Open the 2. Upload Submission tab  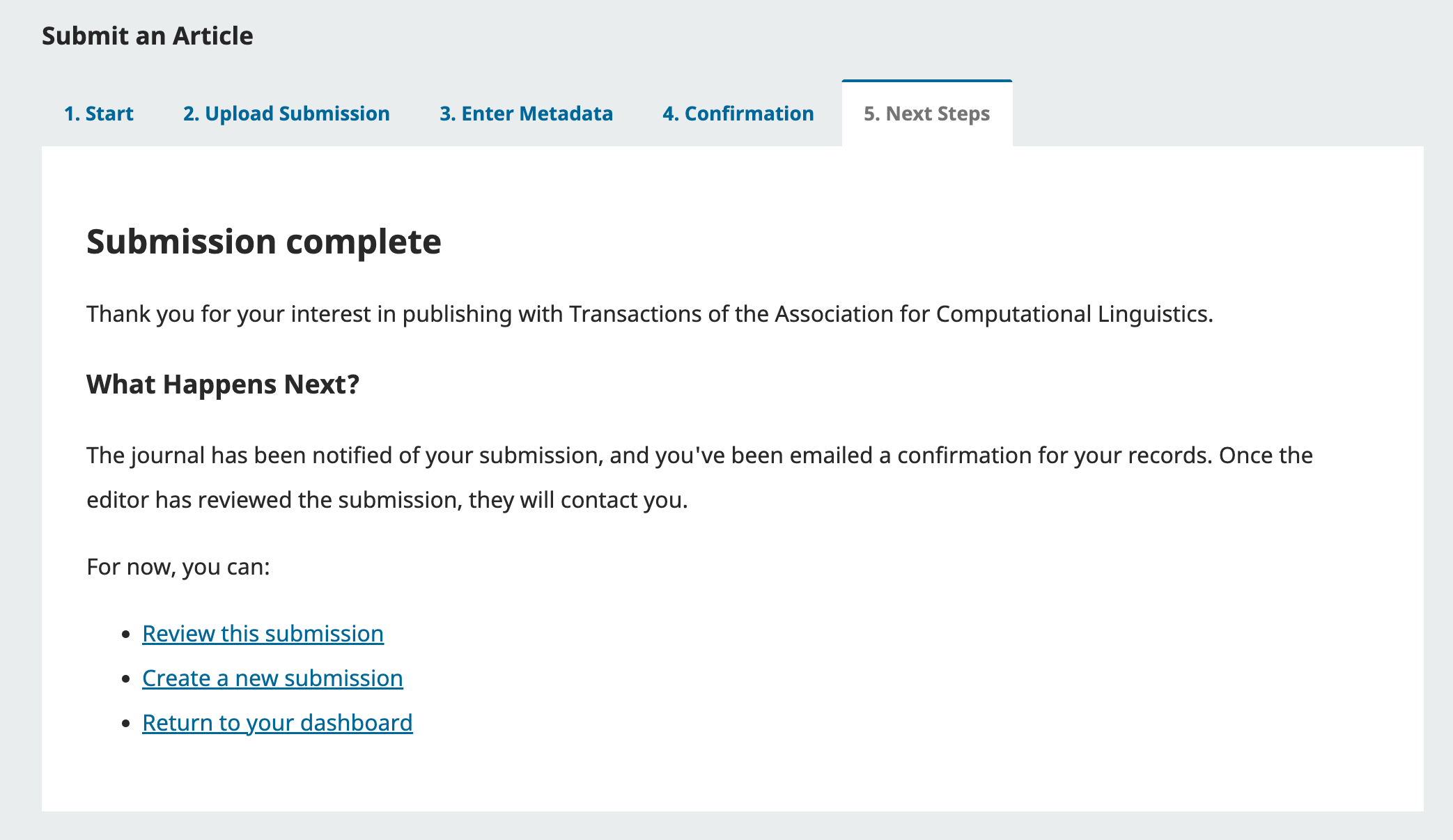[x=286, y=114]
